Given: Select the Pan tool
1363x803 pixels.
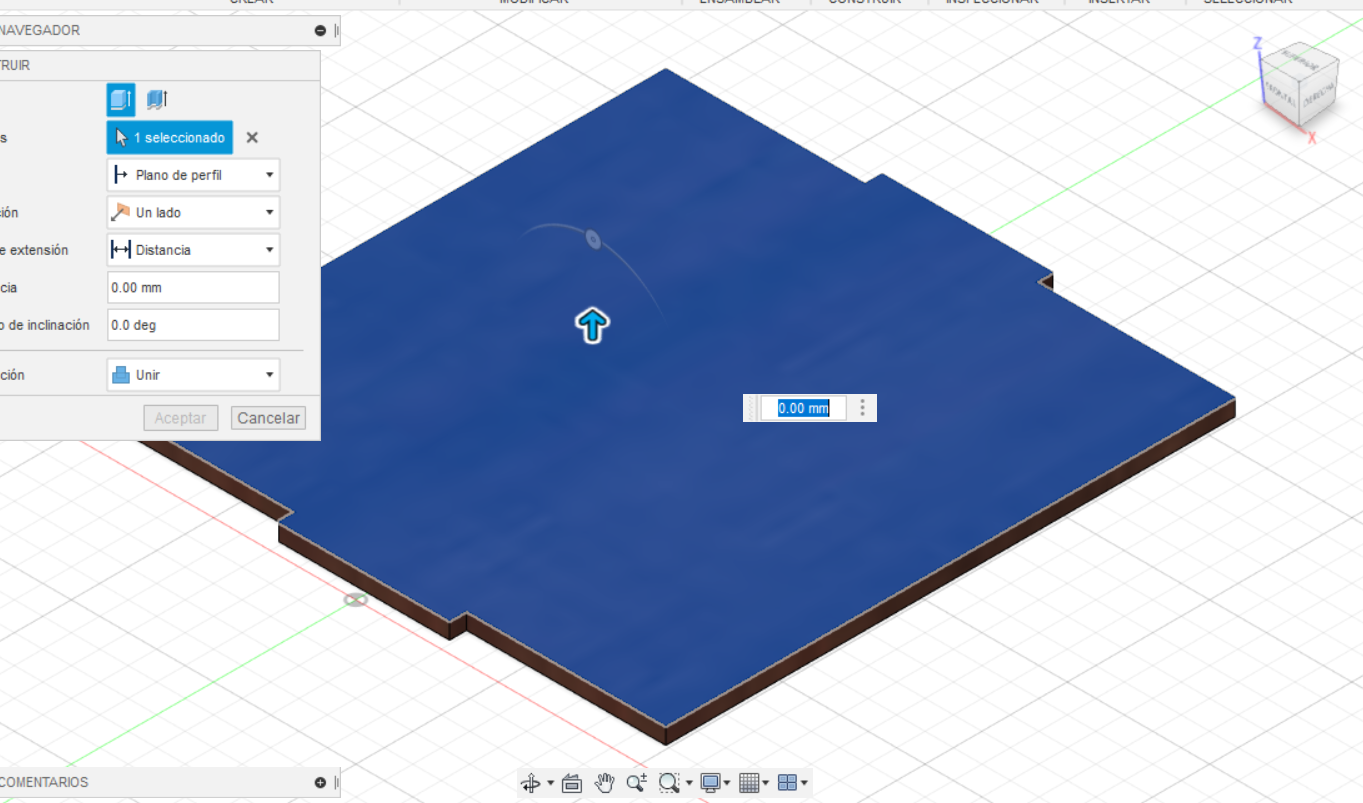Looking at the screenshot, I should click(x=604, y=783).
